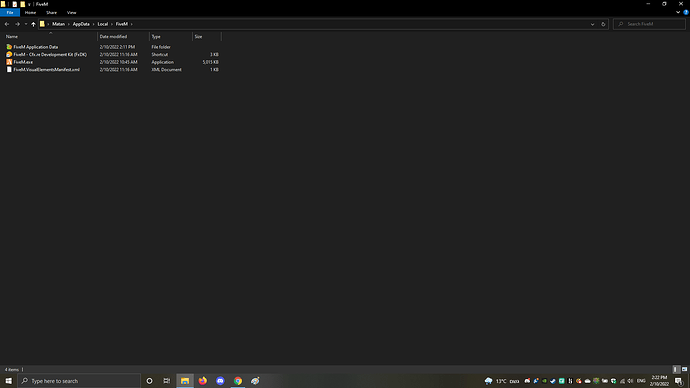Open the Windows Start menu

[9, 381]
